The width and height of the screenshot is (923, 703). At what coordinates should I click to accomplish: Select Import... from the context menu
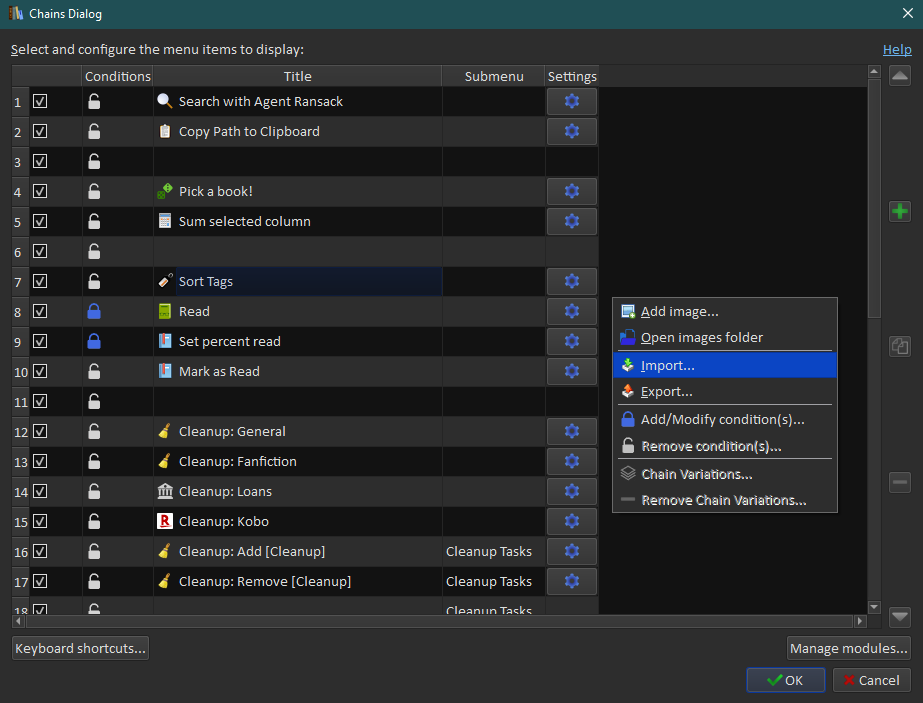667,365
